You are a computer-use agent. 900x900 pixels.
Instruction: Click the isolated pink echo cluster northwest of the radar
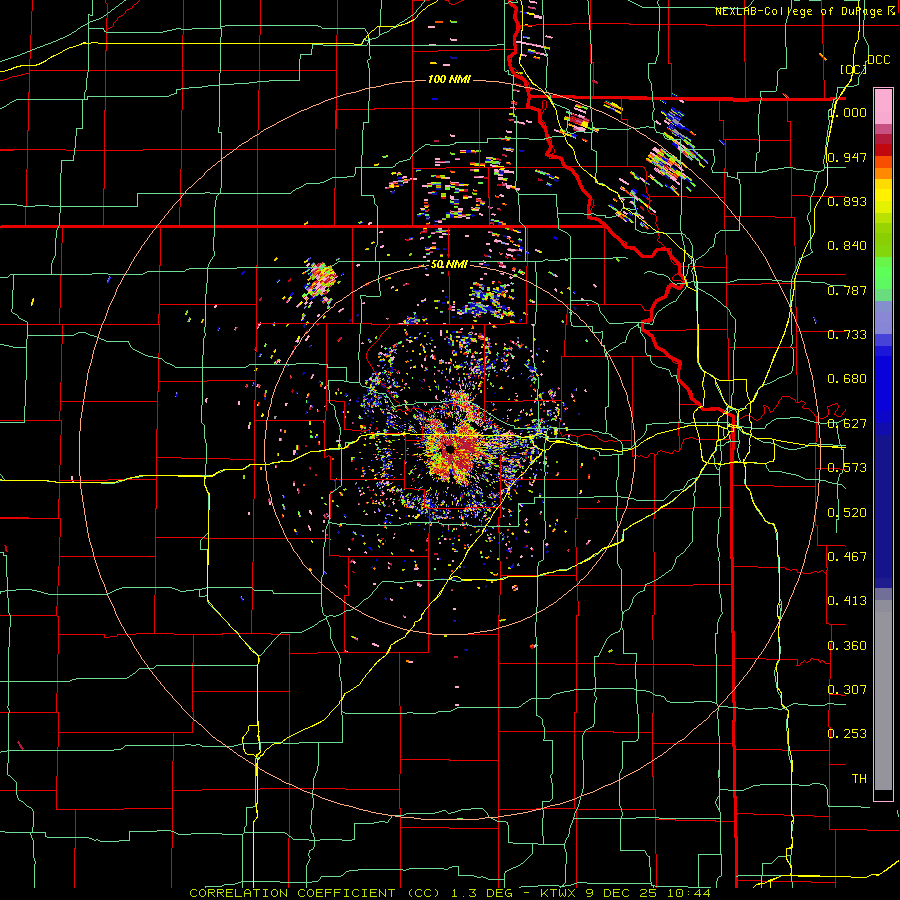tap(320, 280)
